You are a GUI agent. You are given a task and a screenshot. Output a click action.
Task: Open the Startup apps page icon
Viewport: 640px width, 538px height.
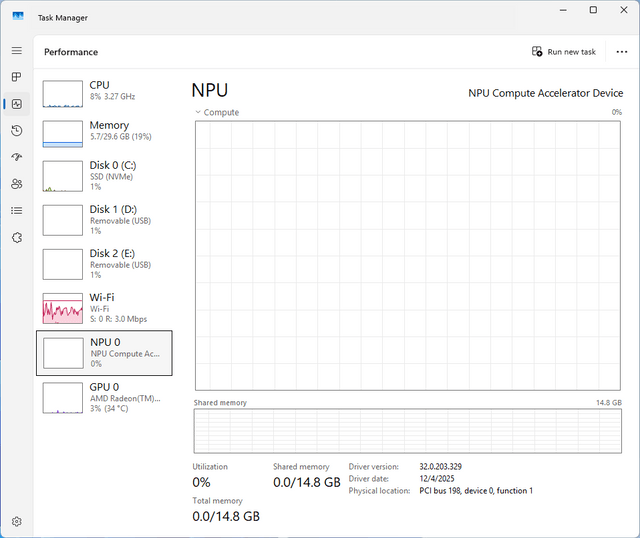[x=17, y=157]
